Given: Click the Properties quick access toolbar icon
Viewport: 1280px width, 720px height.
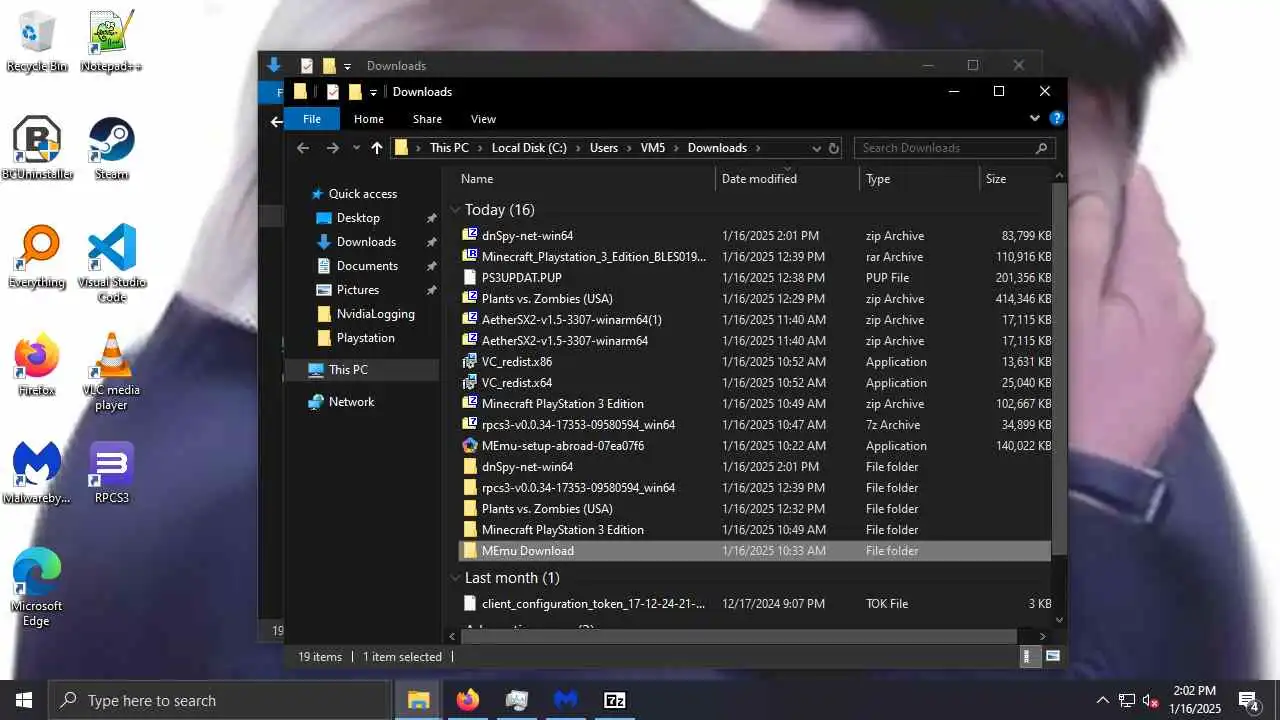Looking at the screenshot, I should coord(332,92).
